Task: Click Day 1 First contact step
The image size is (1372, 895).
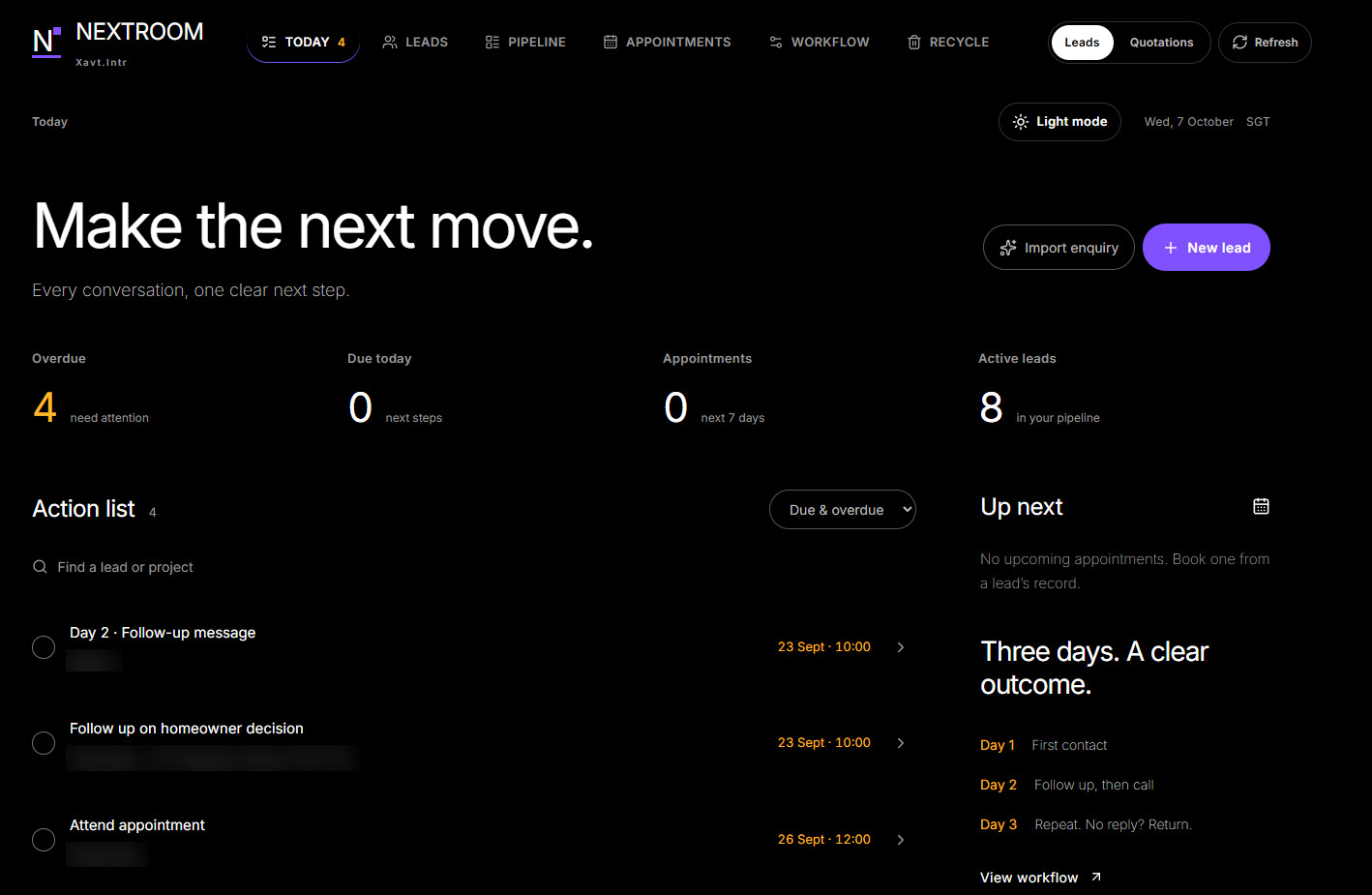Action: [1043, 745]
